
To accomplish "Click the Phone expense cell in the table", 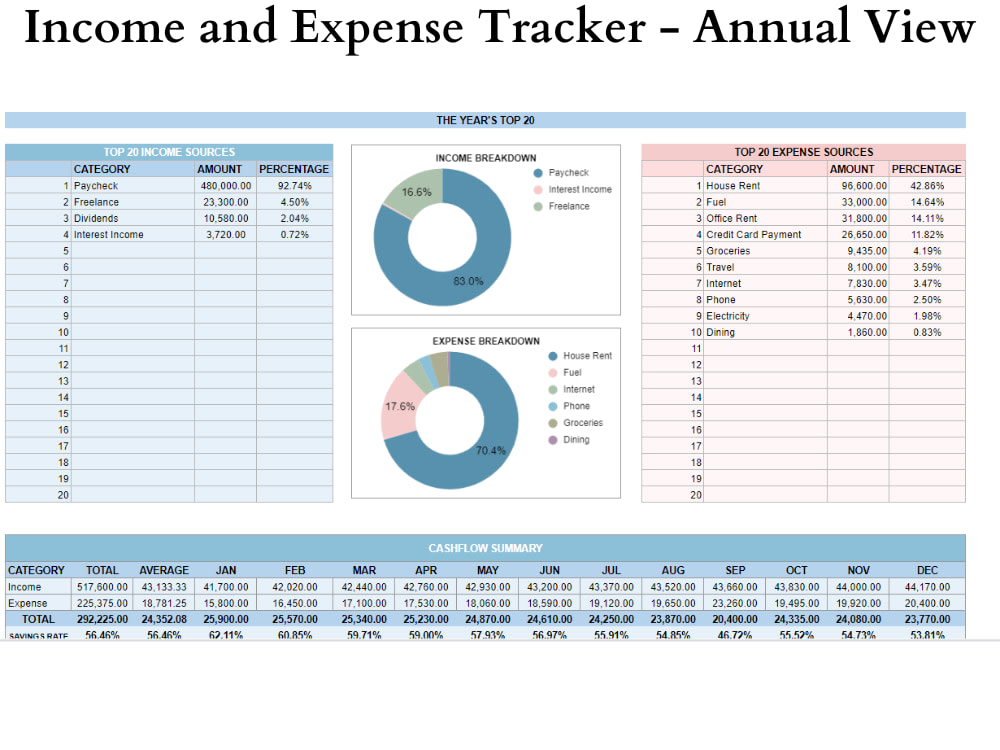I will tap(765, 299).
